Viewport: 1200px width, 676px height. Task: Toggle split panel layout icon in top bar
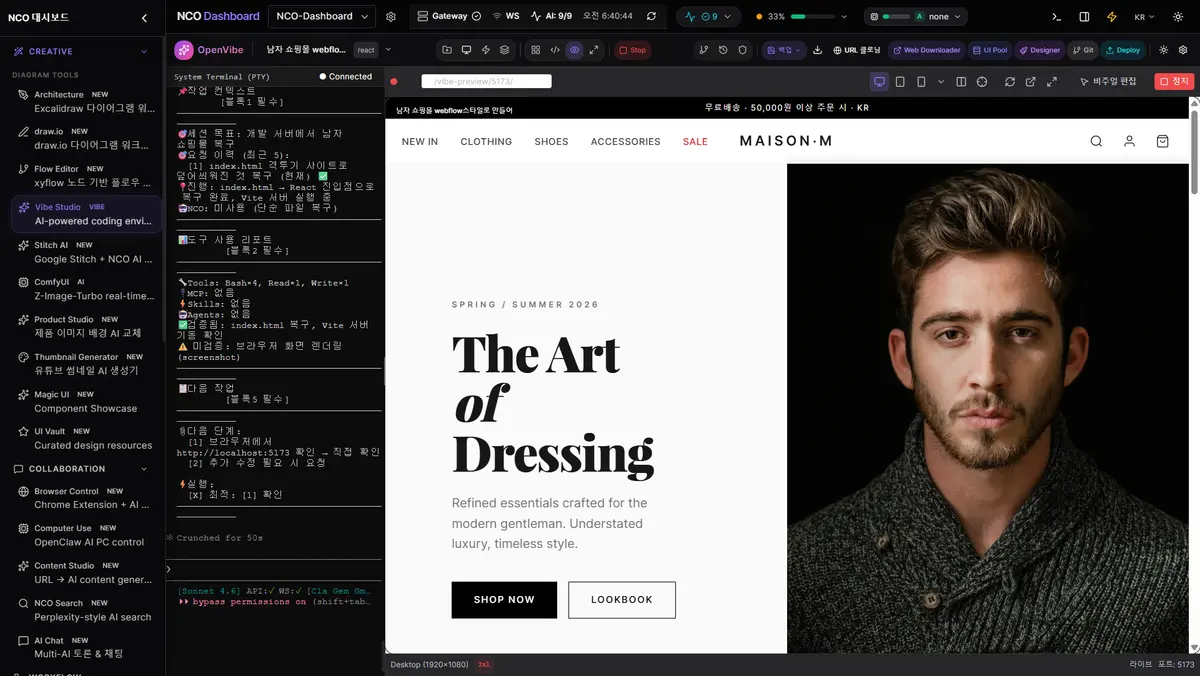pos(1084,17)
